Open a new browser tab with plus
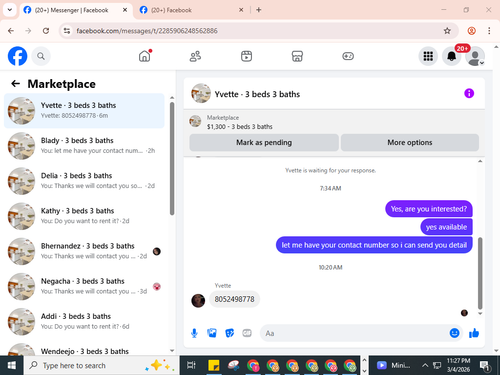 pos(259,10)
